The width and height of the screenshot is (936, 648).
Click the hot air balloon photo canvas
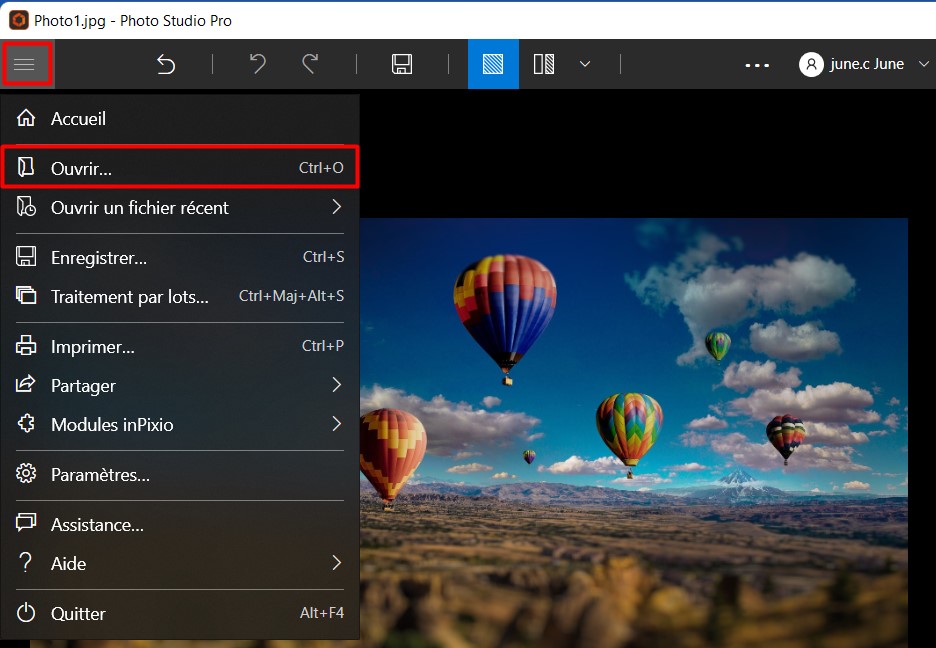pos(633,433)
